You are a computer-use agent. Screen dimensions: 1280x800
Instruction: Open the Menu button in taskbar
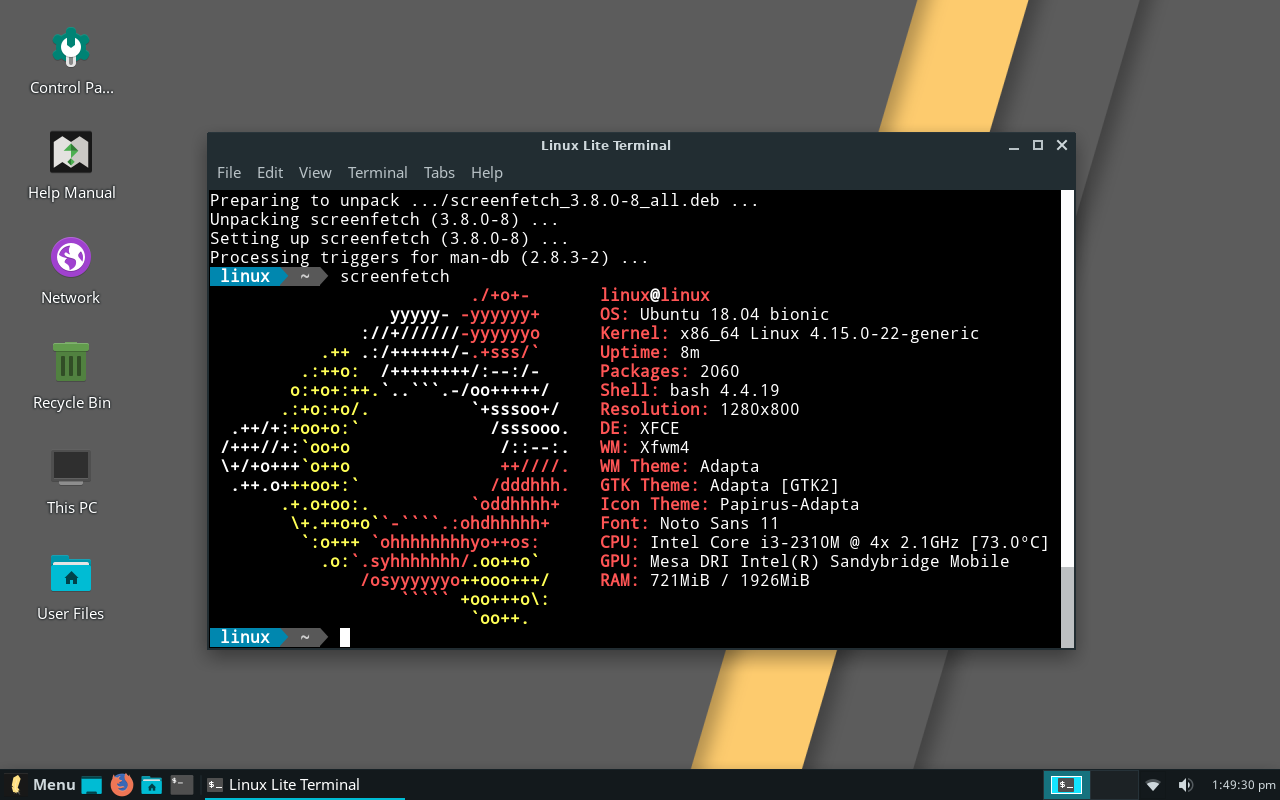(x=42, y=785)
